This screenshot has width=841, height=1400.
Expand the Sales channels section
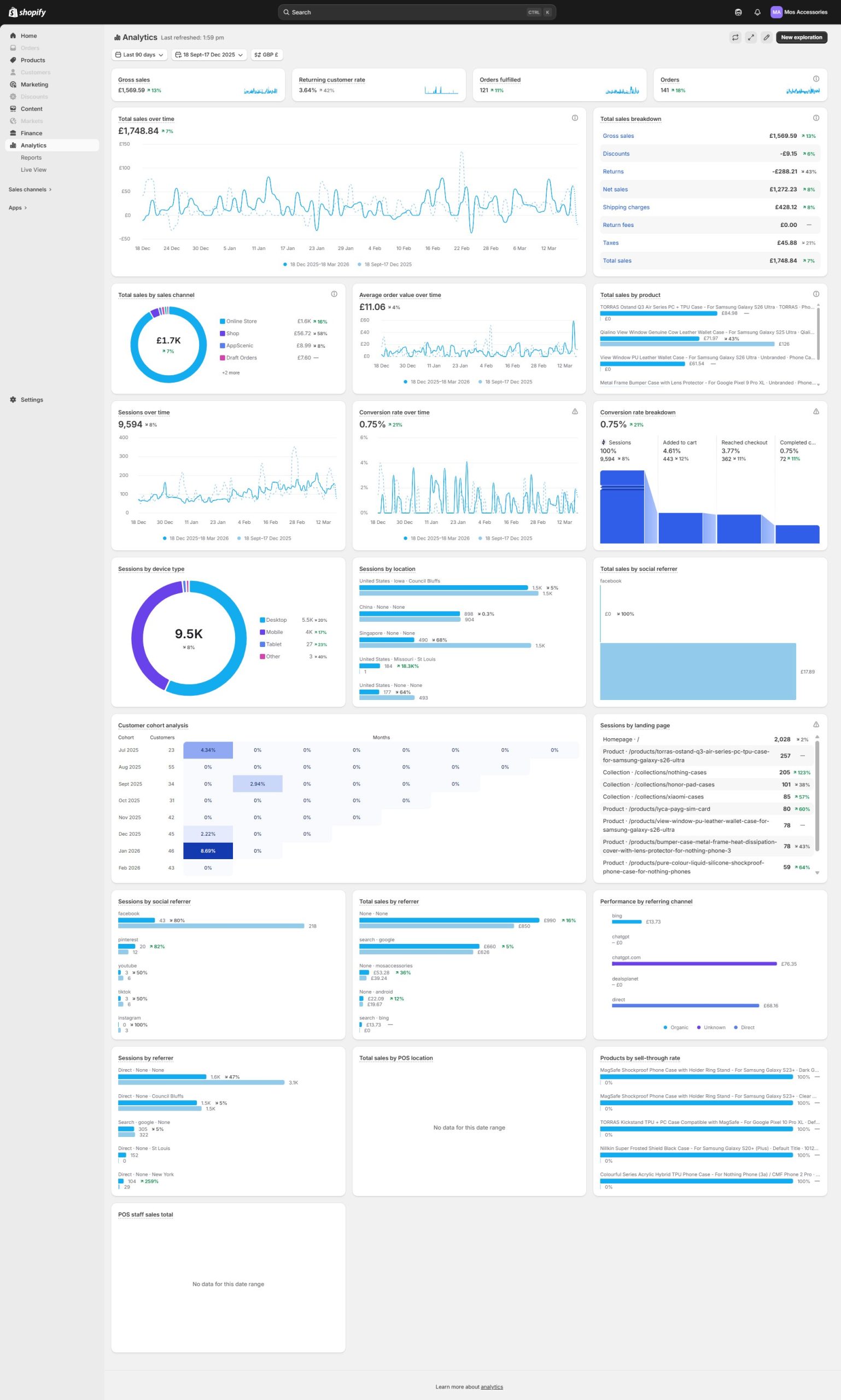click(30, 189)
